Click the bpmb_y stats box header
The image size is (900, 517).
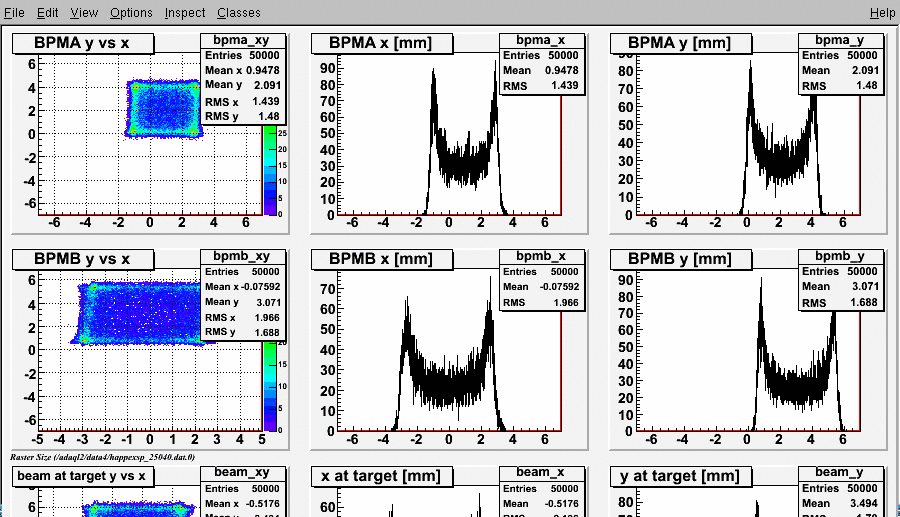(840, 256)
